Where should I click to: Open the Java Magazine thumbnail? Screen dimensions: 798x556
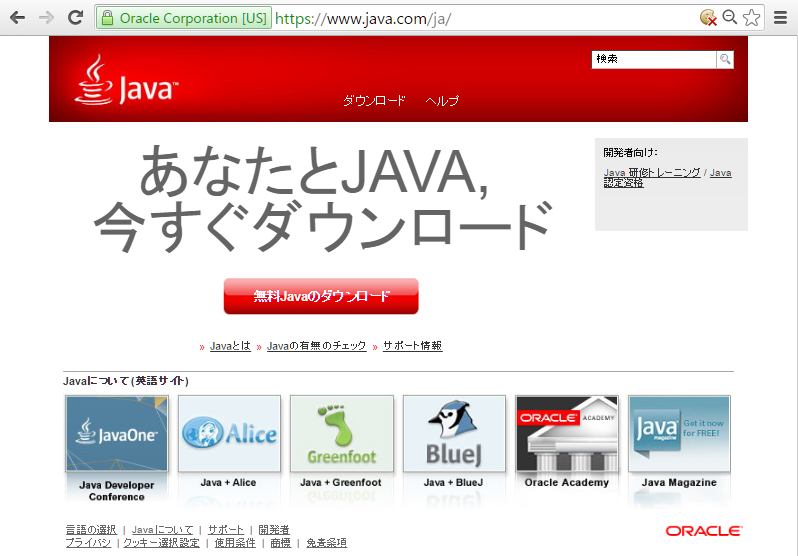679,433
